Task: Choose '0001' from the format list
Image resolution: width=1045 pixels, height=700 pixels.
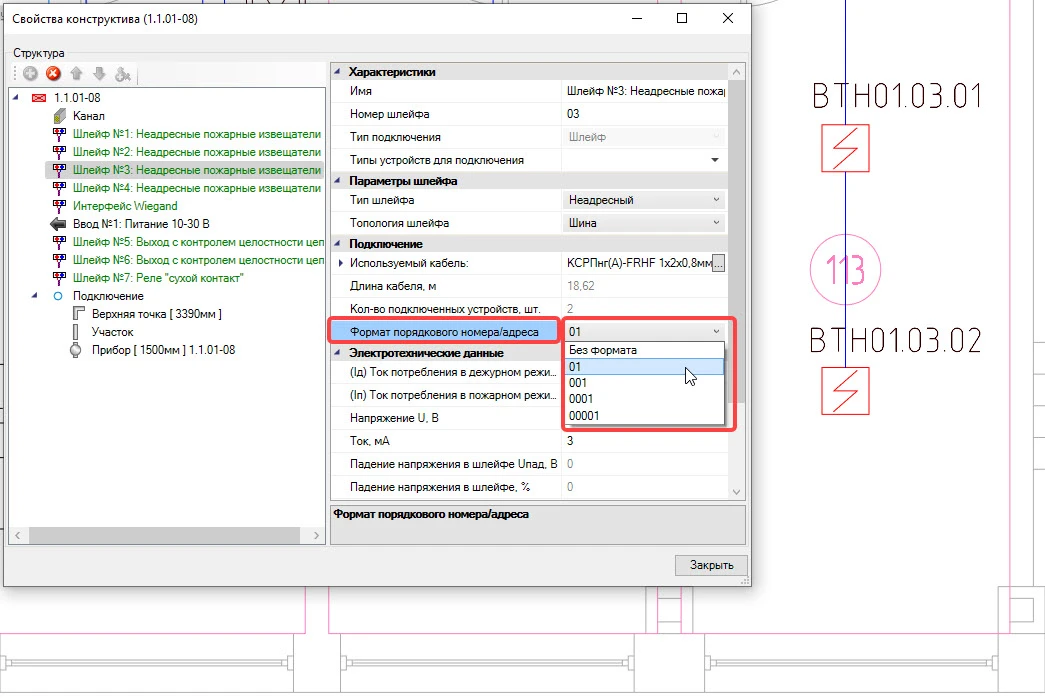Action: pyautogui.click(x=581, y=399)
